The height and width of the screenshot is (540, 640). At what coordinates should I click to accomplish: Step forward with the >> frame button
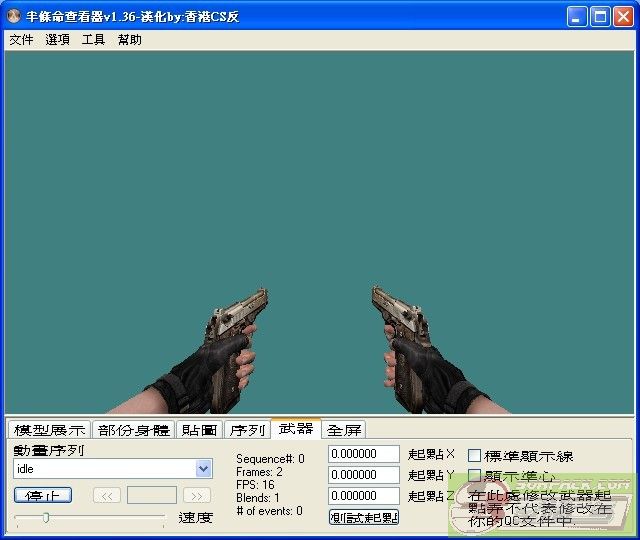pyautogui.click(x=197, y=496)
